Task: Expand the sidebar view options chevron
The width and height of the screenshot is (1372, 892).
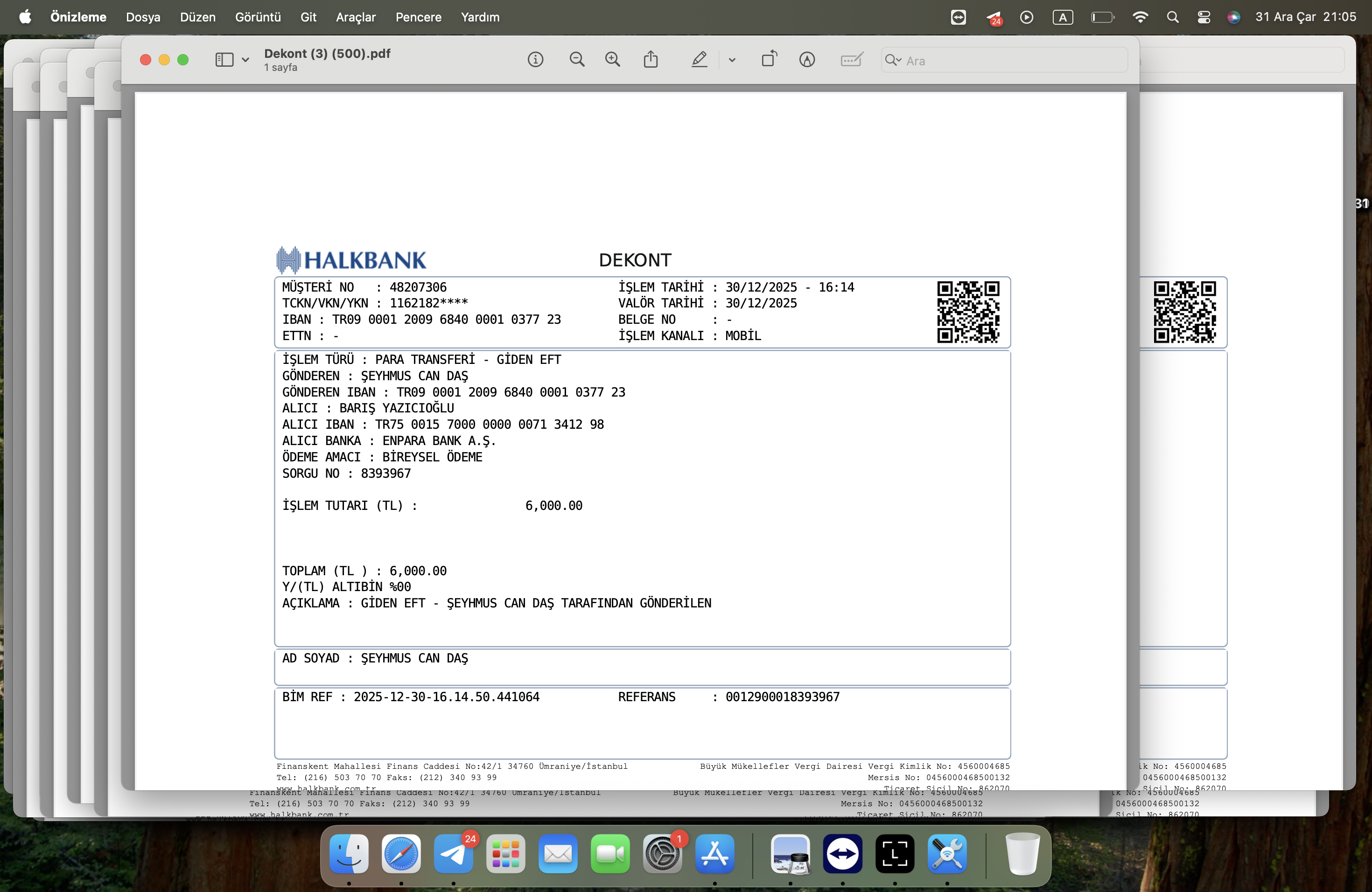Action: (x=245, y=59)
